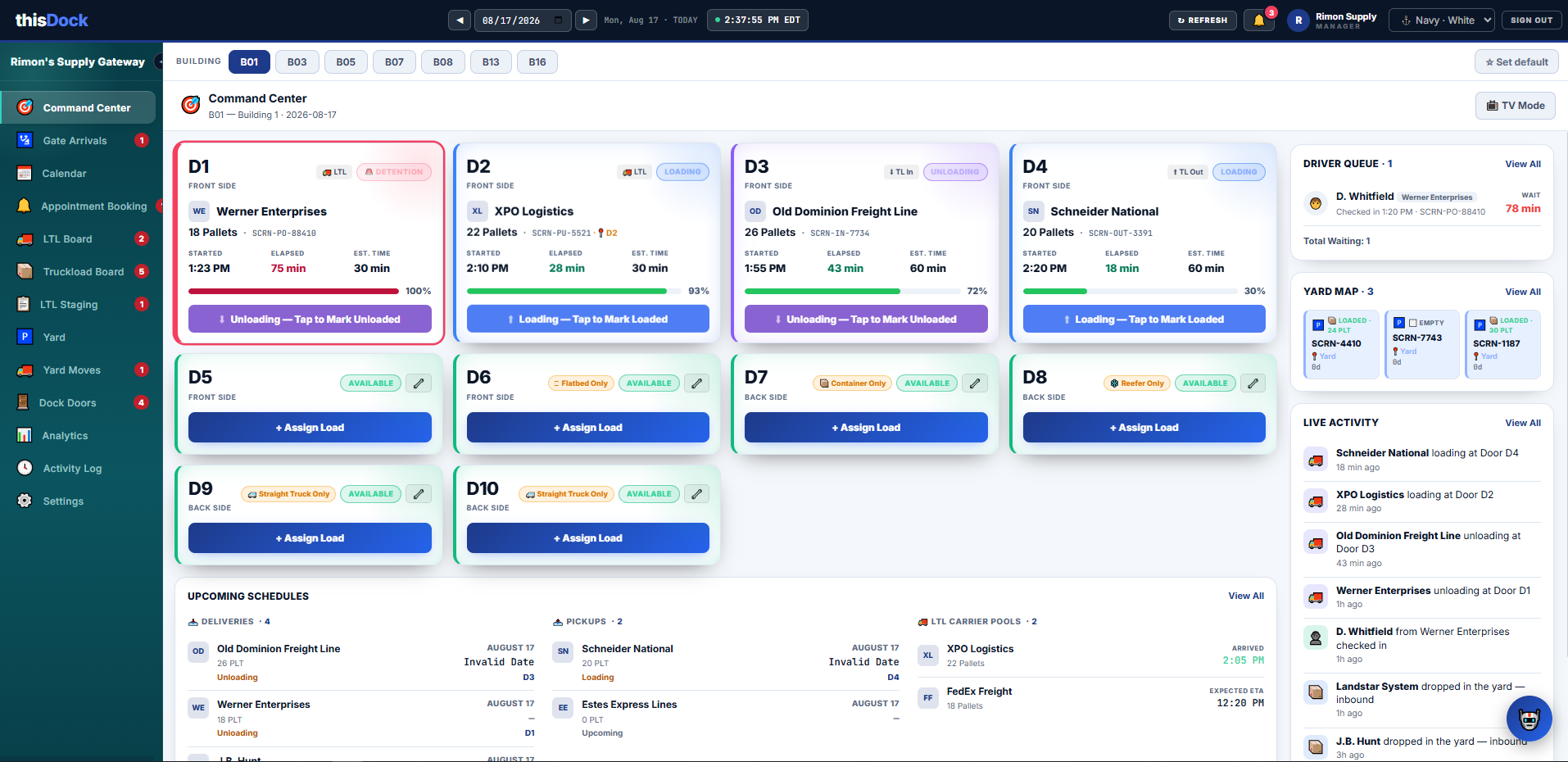Collapse the sidebar with the arrow toggle

point(158,62)
